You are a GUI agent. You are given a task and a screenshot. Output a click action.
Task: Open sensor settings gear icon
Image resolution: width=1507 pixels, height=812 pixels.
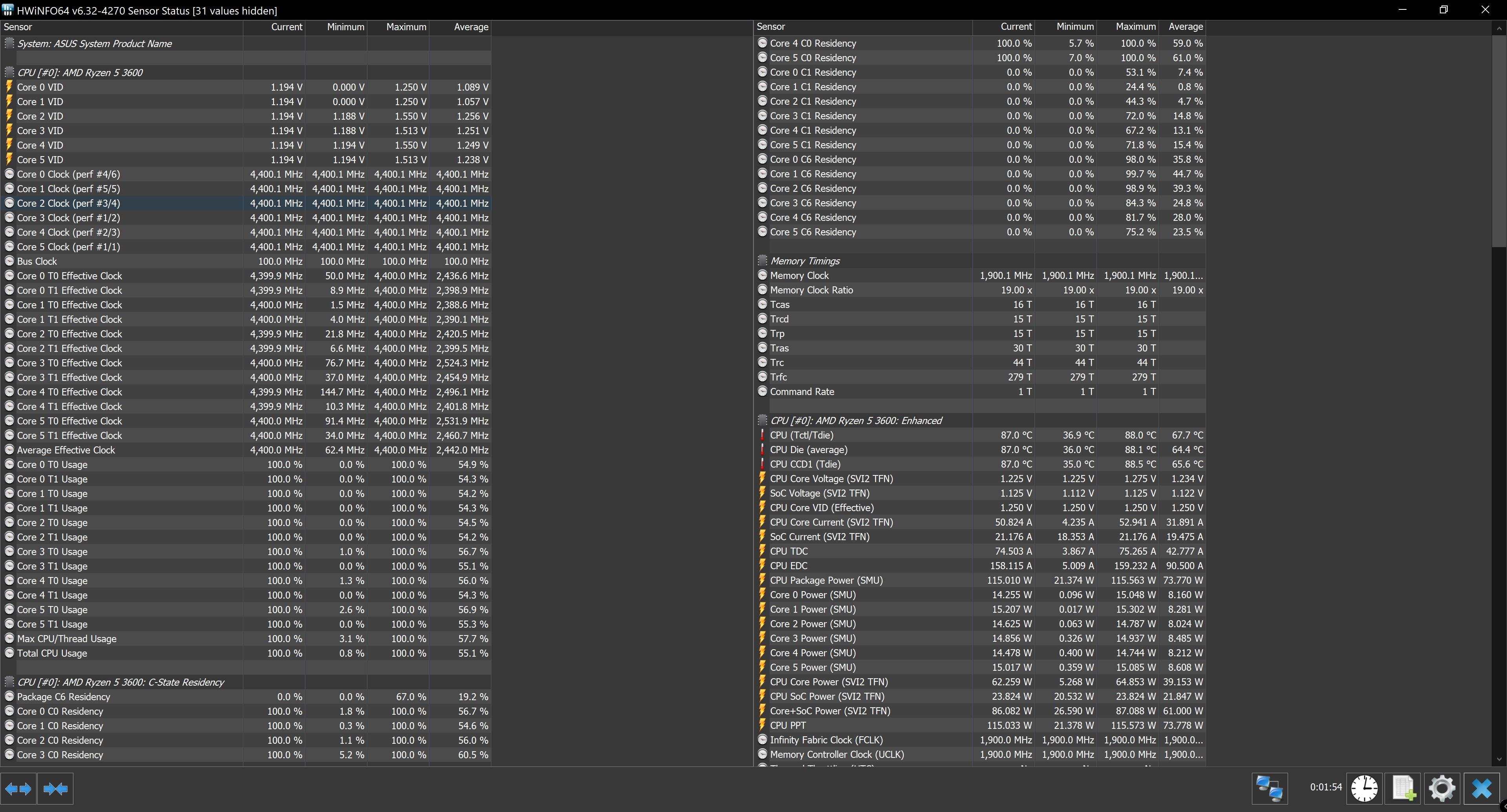[x=1441, y=788]
